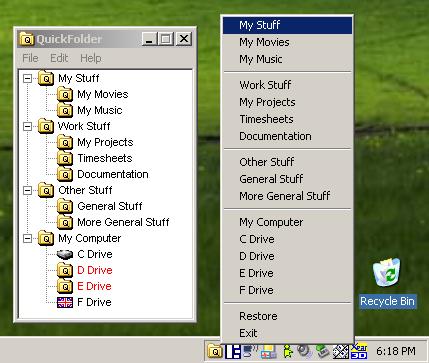Screen dimensions: 429x363
Task: Click the folder icon beside red E Drive
Action: (x=65, y=286)
